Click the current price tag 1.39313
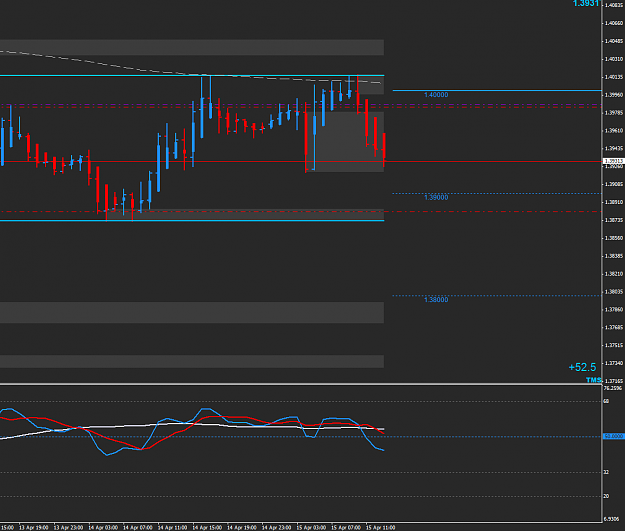Image resolution: width=625 pixels, height=531 pixels. click(614, 161)
